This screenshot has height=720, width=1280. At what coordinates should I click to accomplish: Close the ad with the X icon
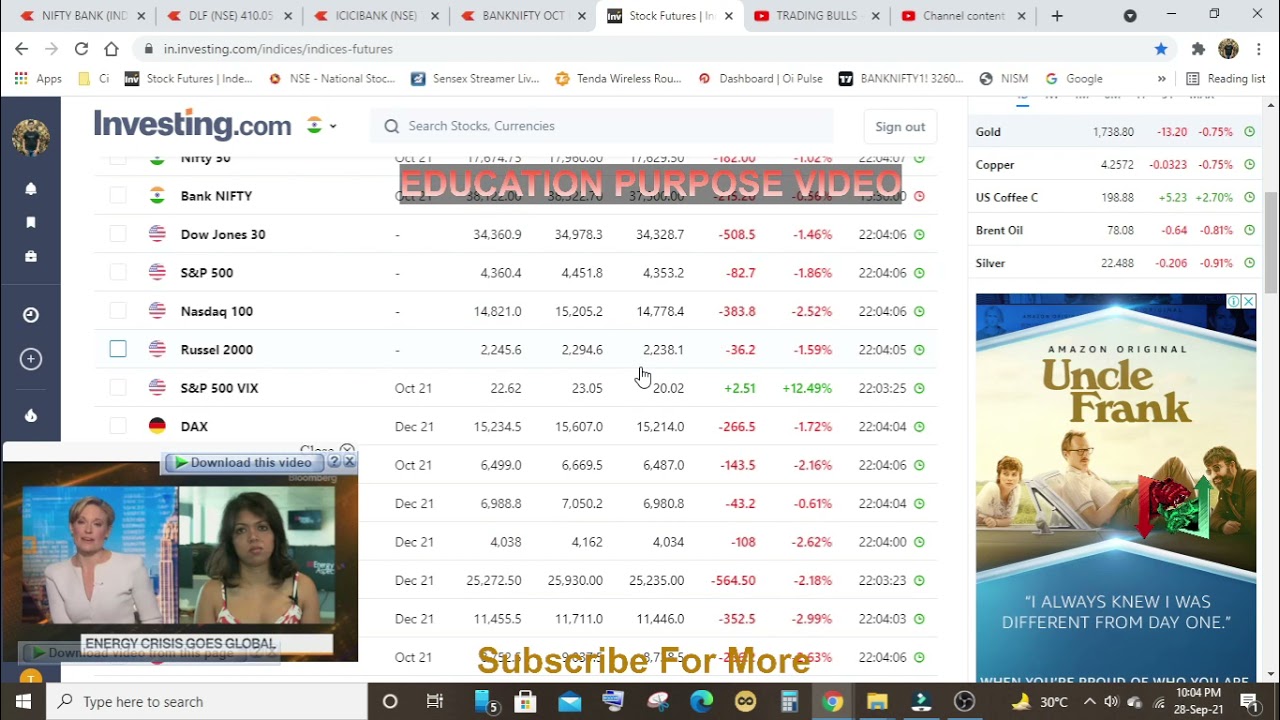[x=1248, y=301]
